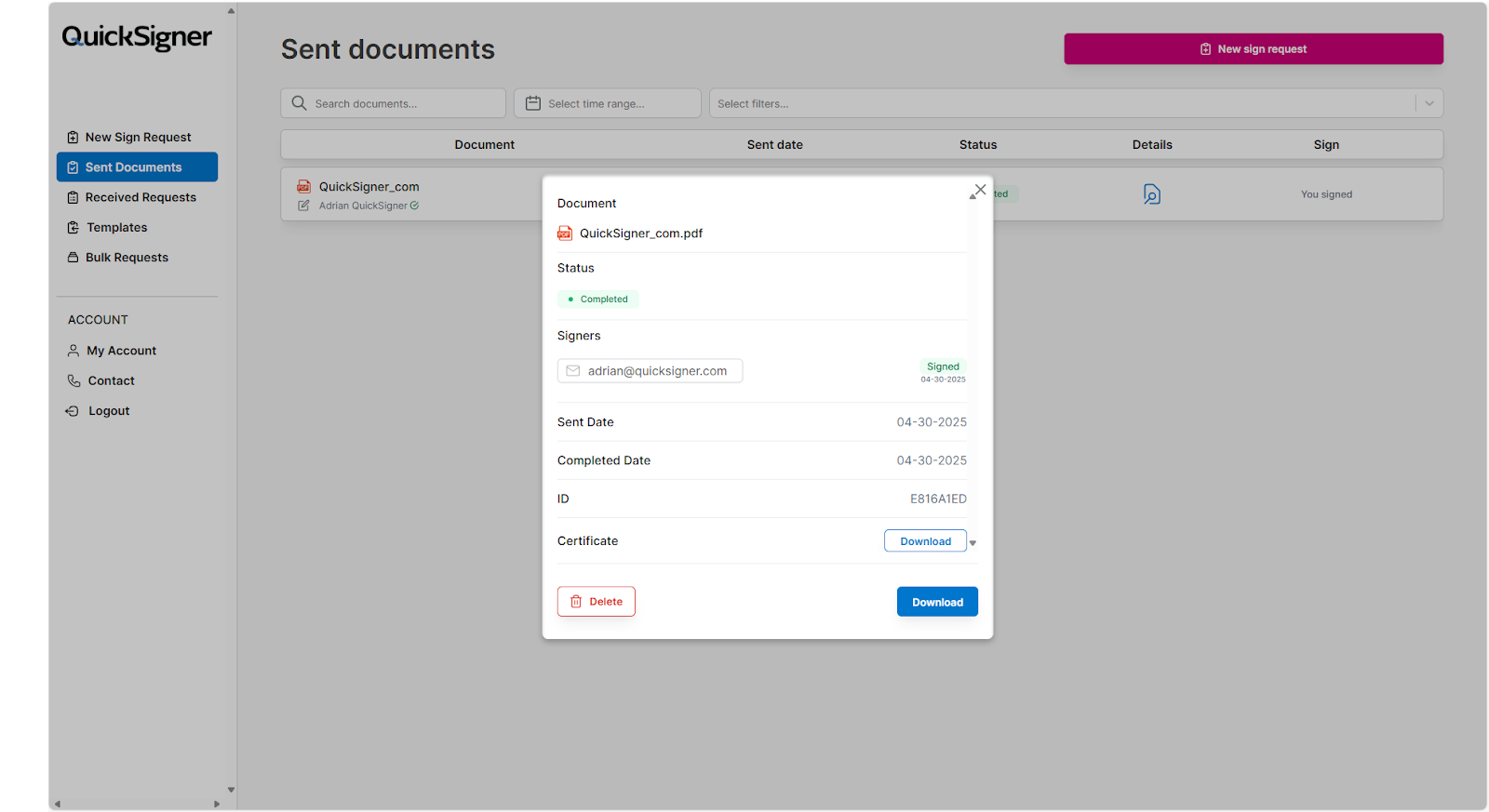Close the document details dialog
1489x812 pixels.
(x=980, y=190)
